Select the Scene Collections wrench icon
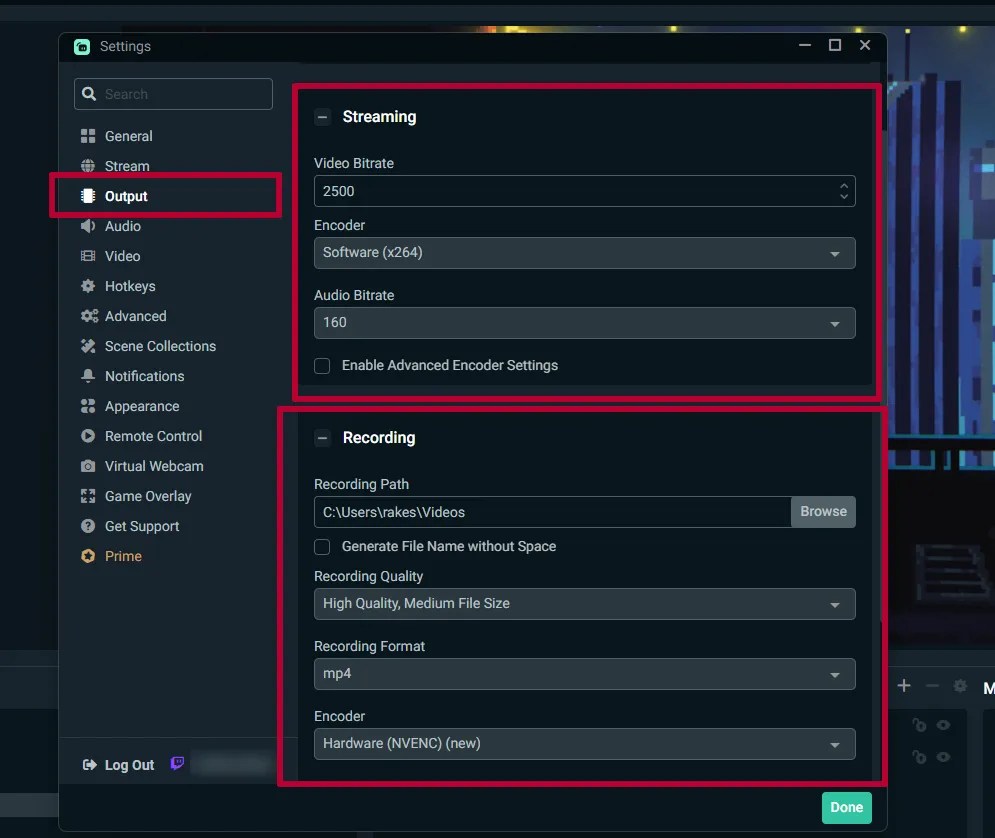Screen dimensions: 995x838 coord(87,346)
